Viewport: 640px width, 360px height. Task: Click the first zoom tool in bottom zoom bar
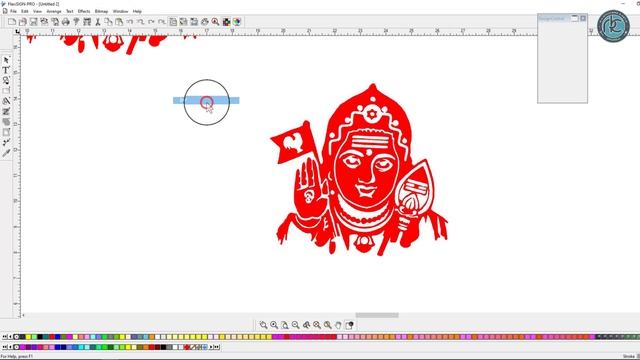263,325
